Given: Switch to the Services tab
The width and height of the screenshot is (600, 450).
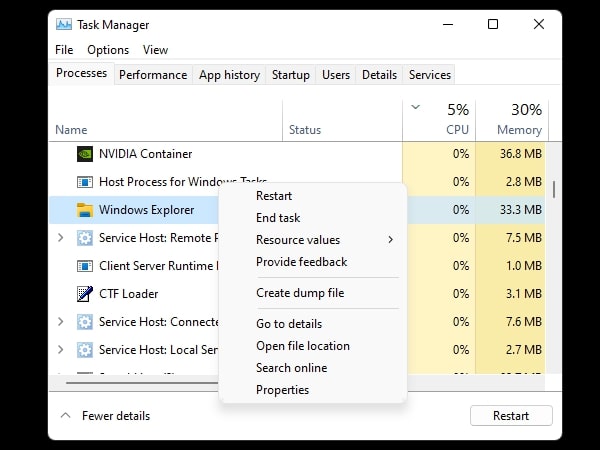Looking at the screenshot, I should click(x=430, y=75).
